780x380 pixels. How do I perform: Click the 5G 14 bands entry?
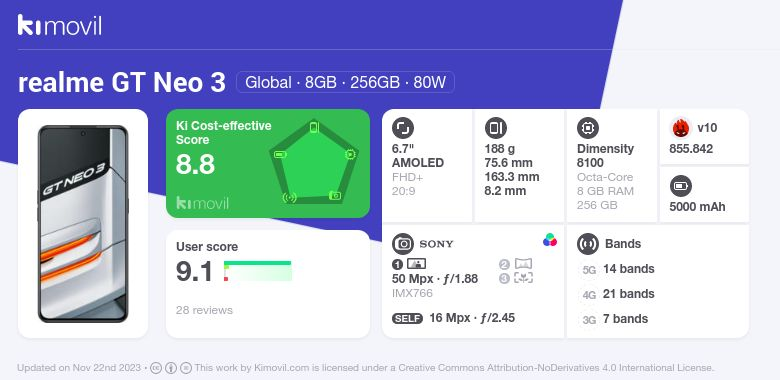(x=617, y=269)
